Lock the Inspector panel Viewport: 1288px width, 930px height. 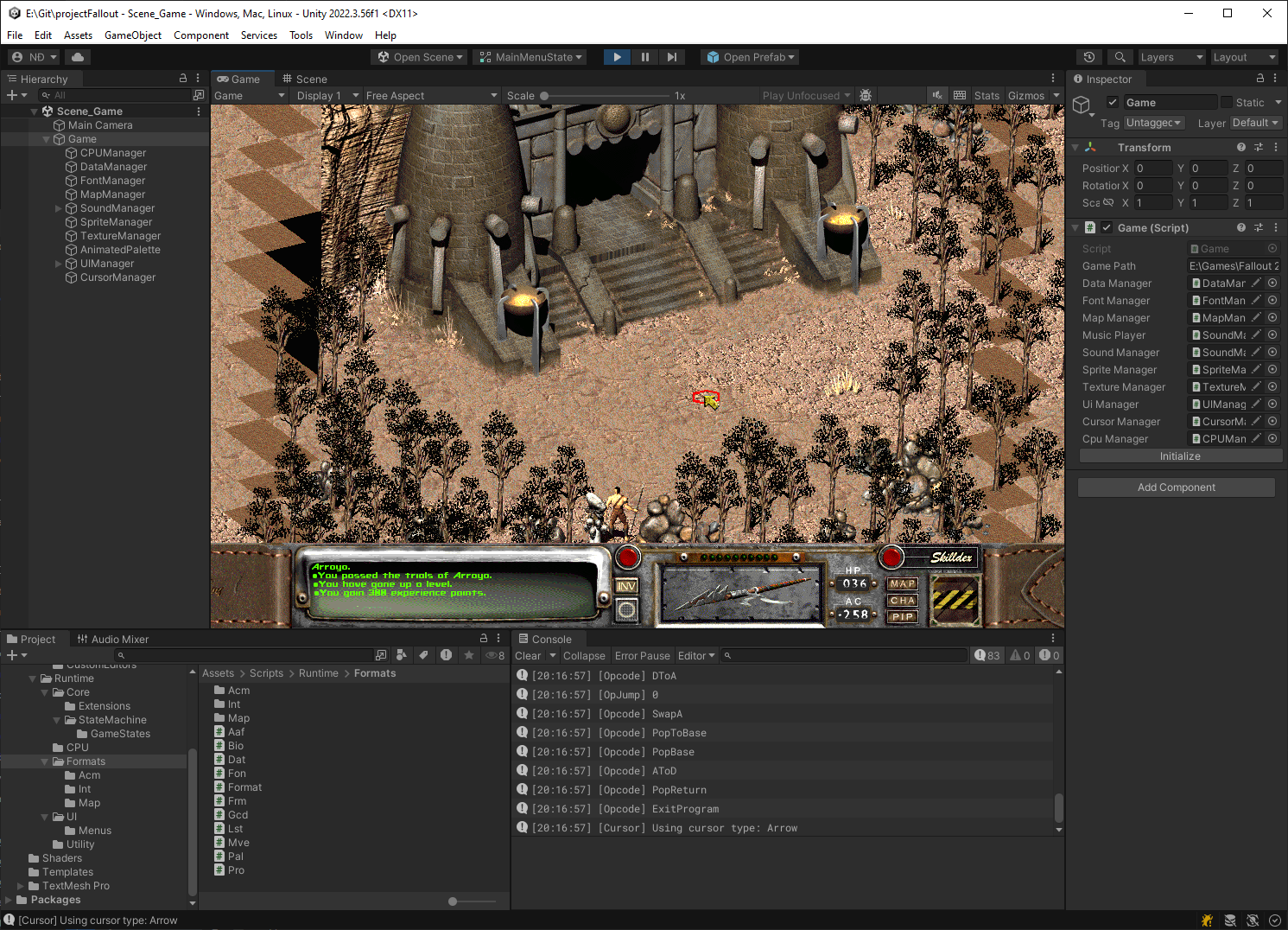tap(1260, 79)
